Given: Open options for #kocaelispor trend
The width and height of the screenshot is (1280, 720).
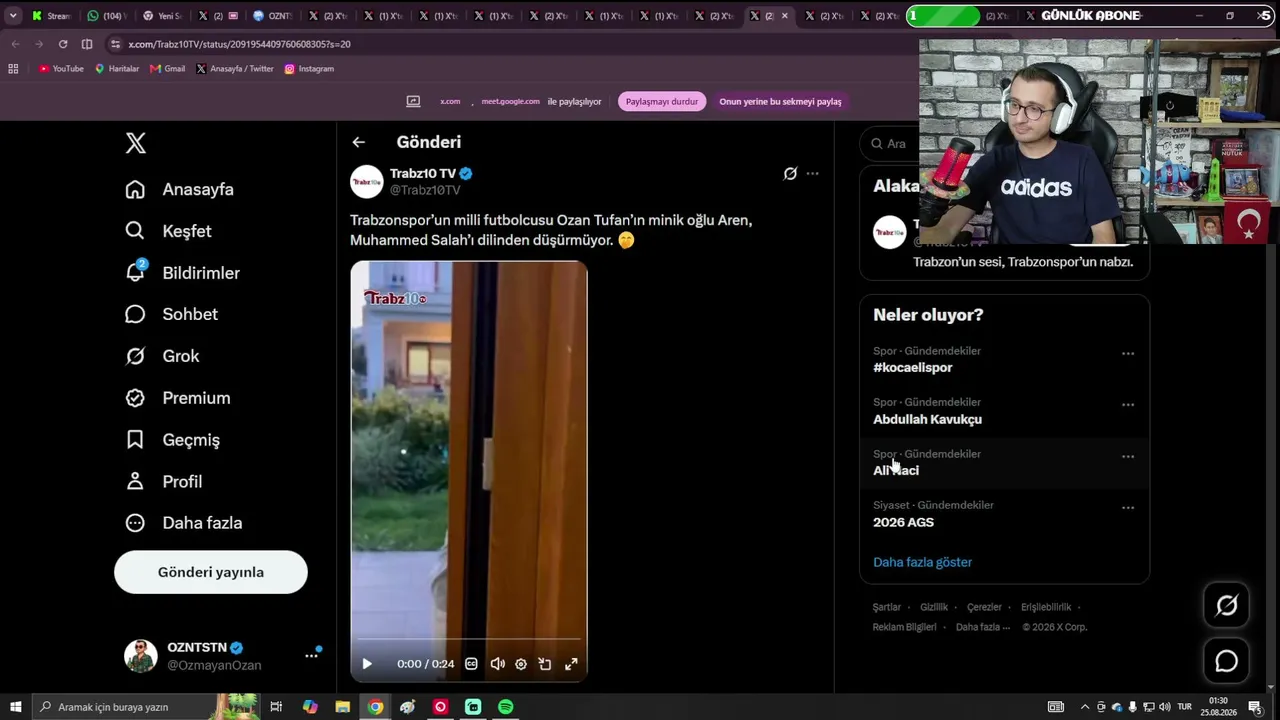Looking at the screenshot, I should [x=1128, y=353].
